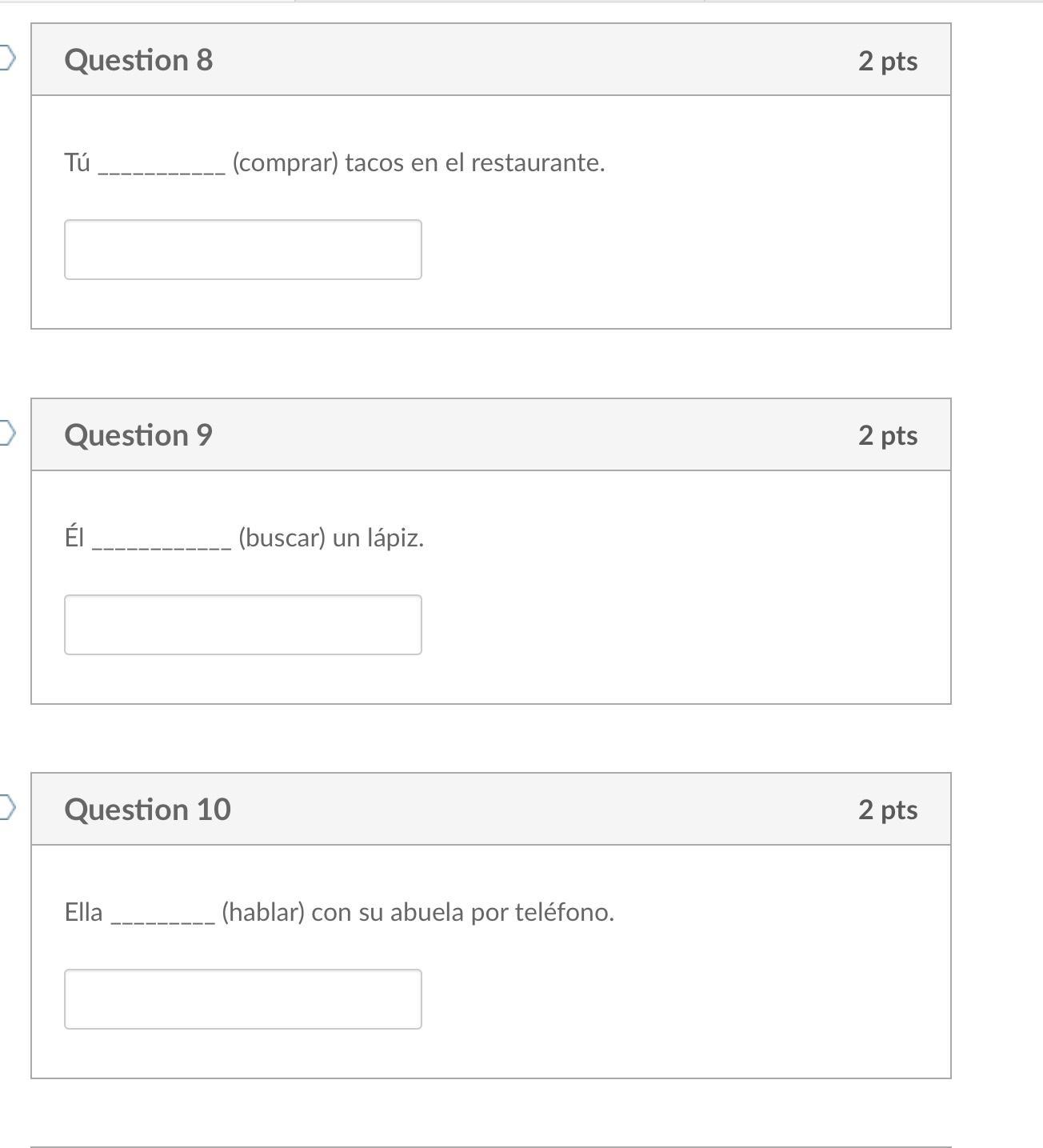Click the "Question 10" header title
The height and width of the screenshot is (1148, 1043).
point(147,809)
